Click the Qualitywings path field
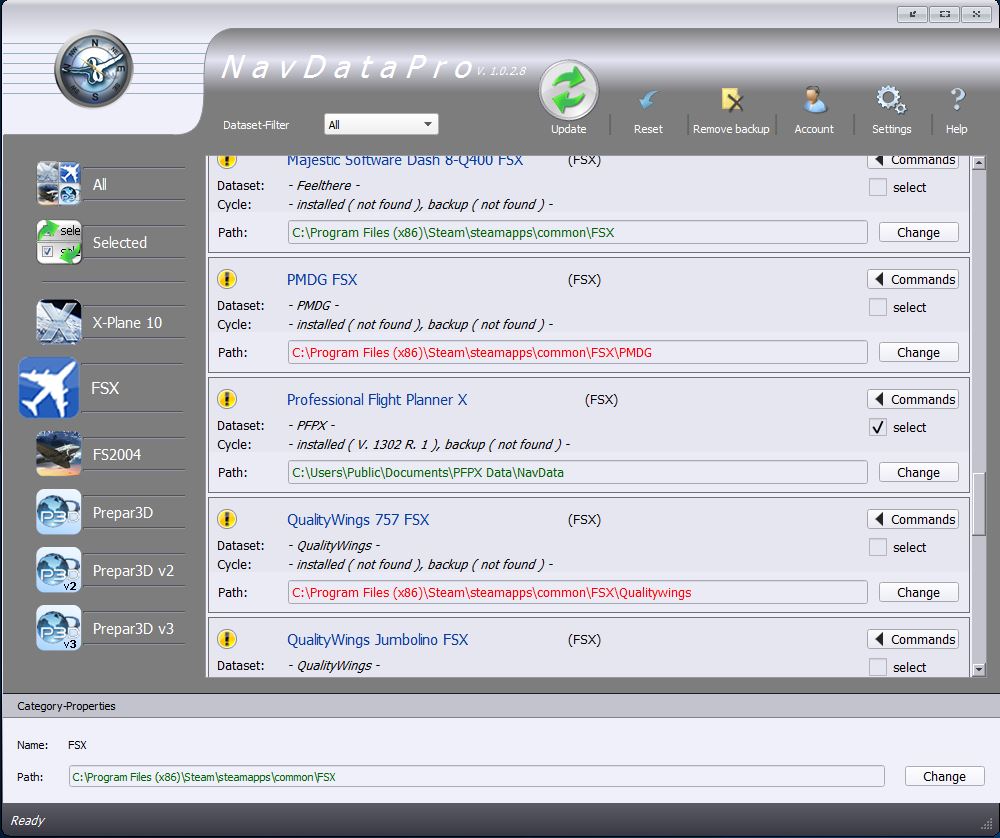The width and height of the screenshot is (1000, 838). (578, 592)
